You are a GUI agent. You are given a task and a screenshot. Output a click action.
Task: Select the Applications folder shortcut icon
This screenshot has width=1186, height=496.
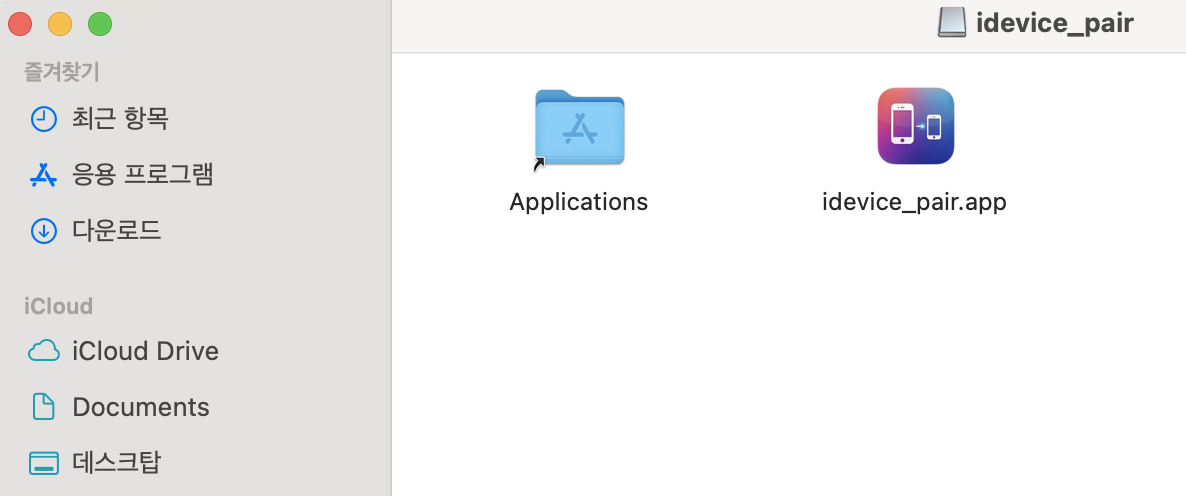pyautogui.click(x=579, y=129)
